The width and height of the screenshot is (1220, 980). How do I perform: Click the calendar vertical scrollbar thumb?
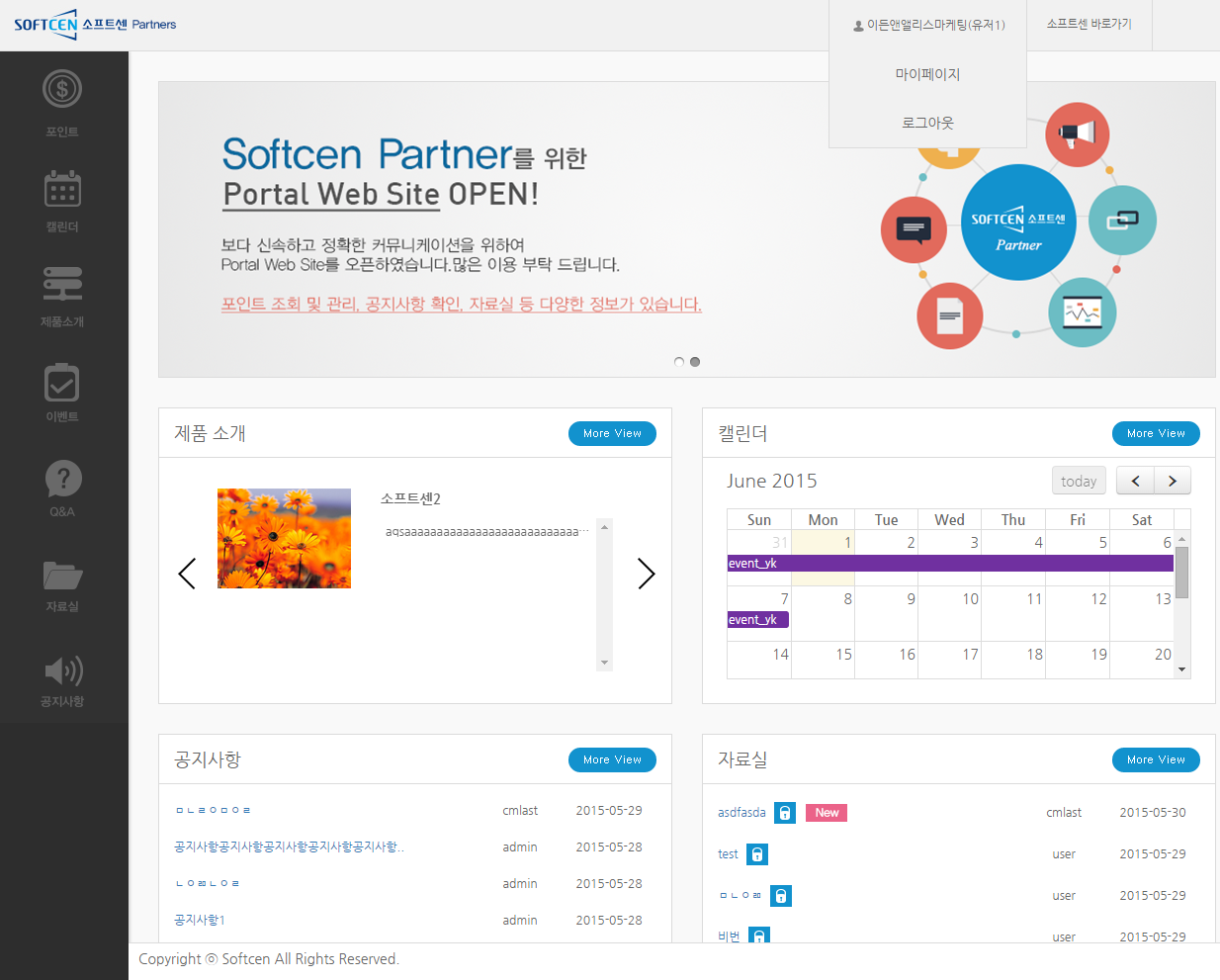click(1181, 573)
